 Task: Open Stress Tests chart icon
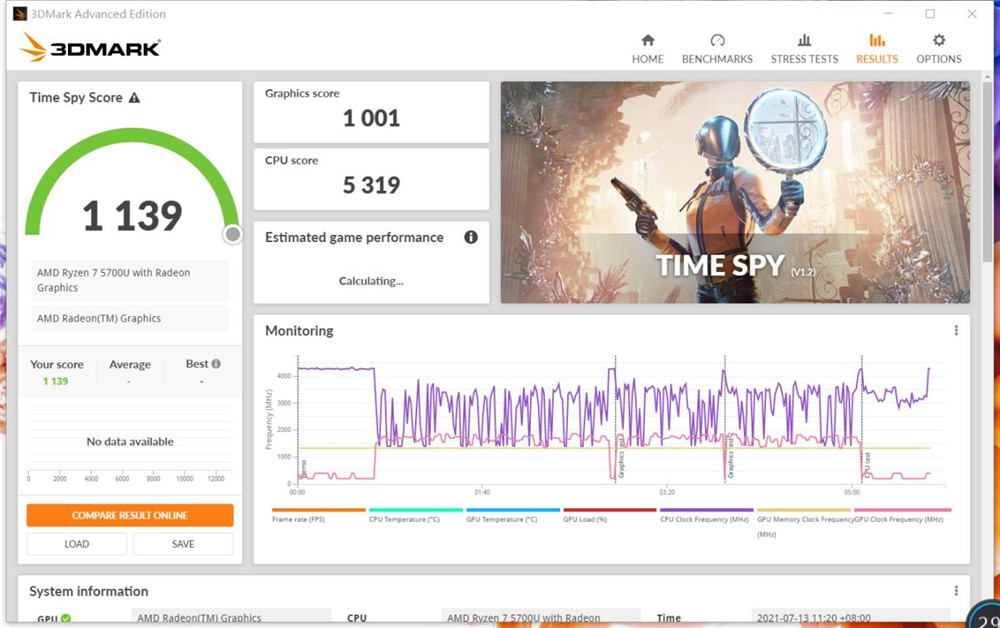(804, 41)
